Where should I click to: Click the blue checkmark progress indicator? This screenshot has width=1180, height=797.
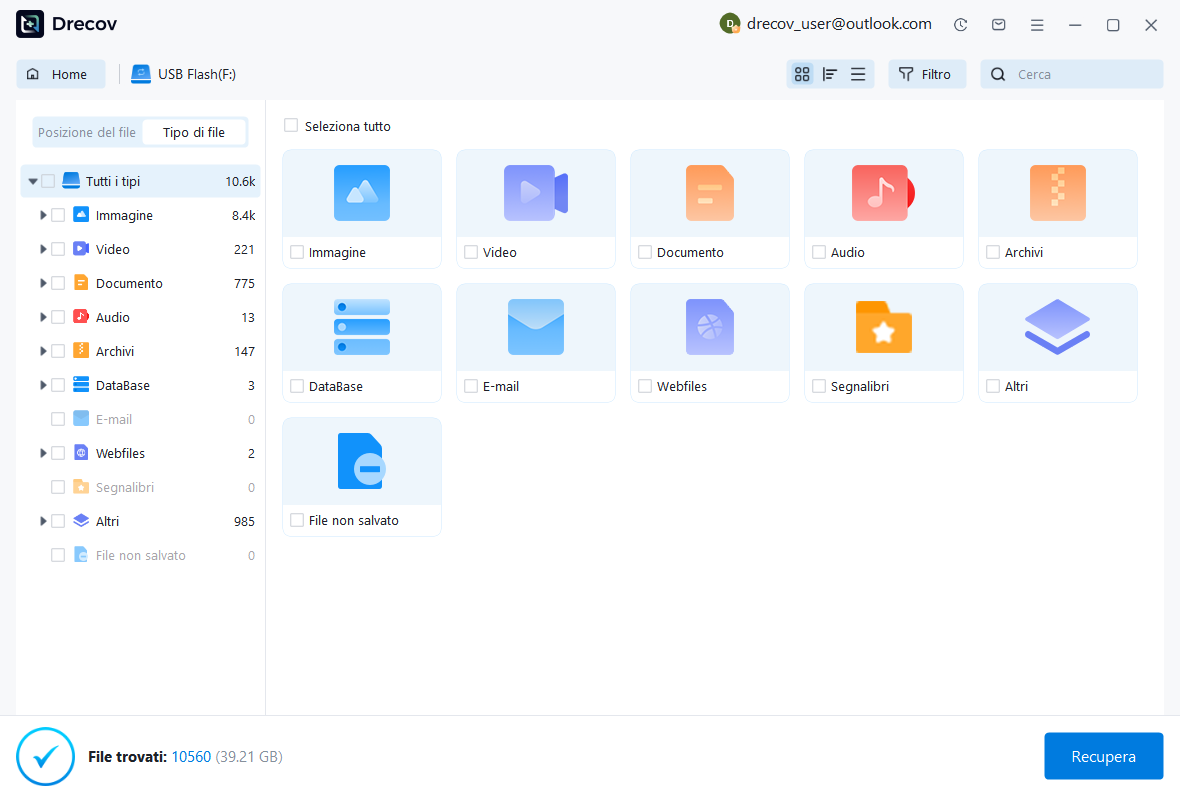[45, 756]
